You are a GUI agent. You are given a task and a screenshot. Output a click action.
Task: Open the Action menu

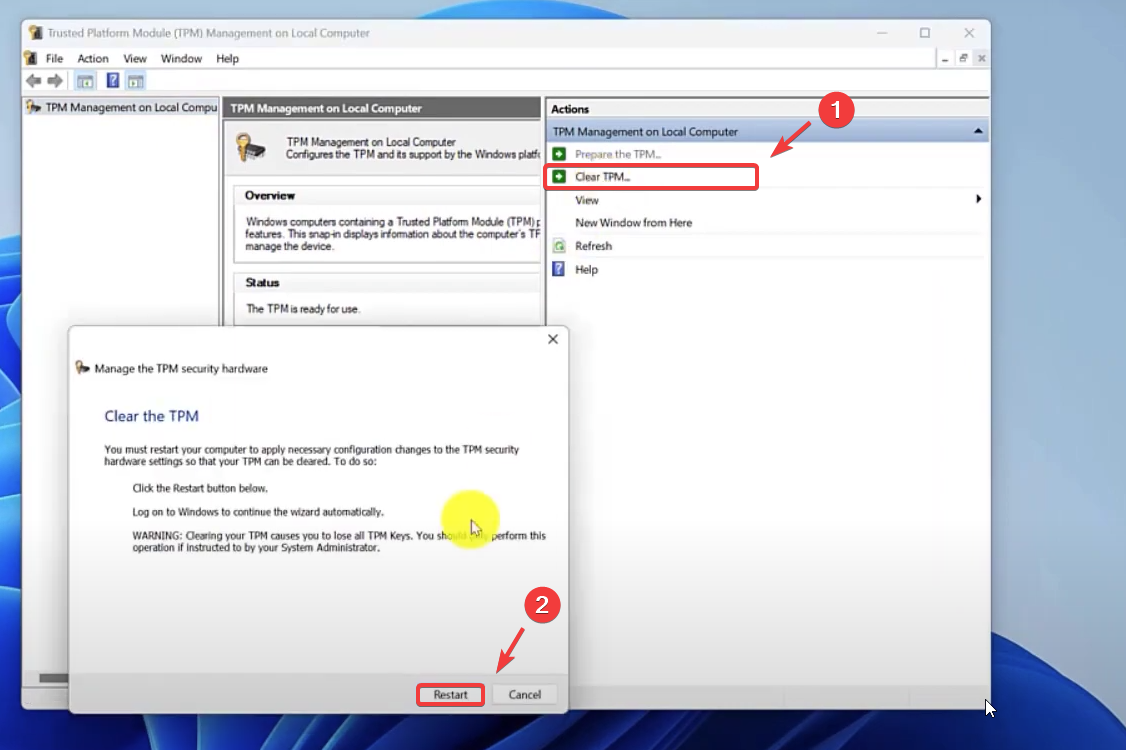(93, 58)
